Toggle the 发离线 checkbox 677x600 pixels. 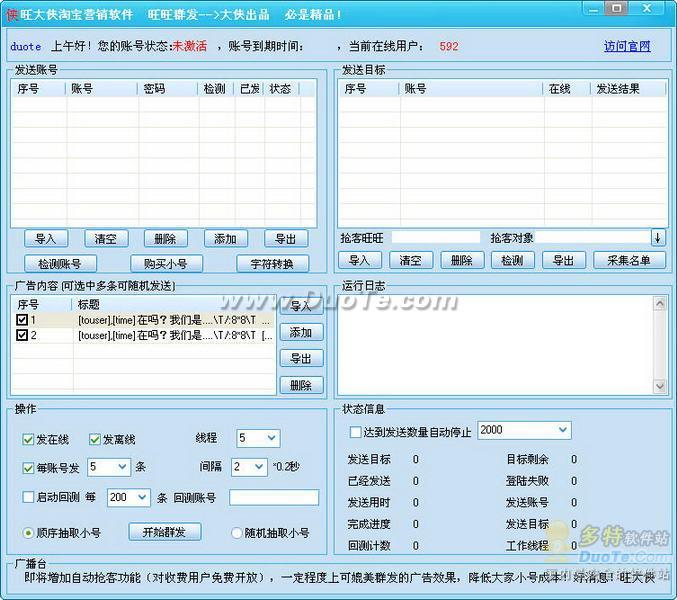click(95, 439)
